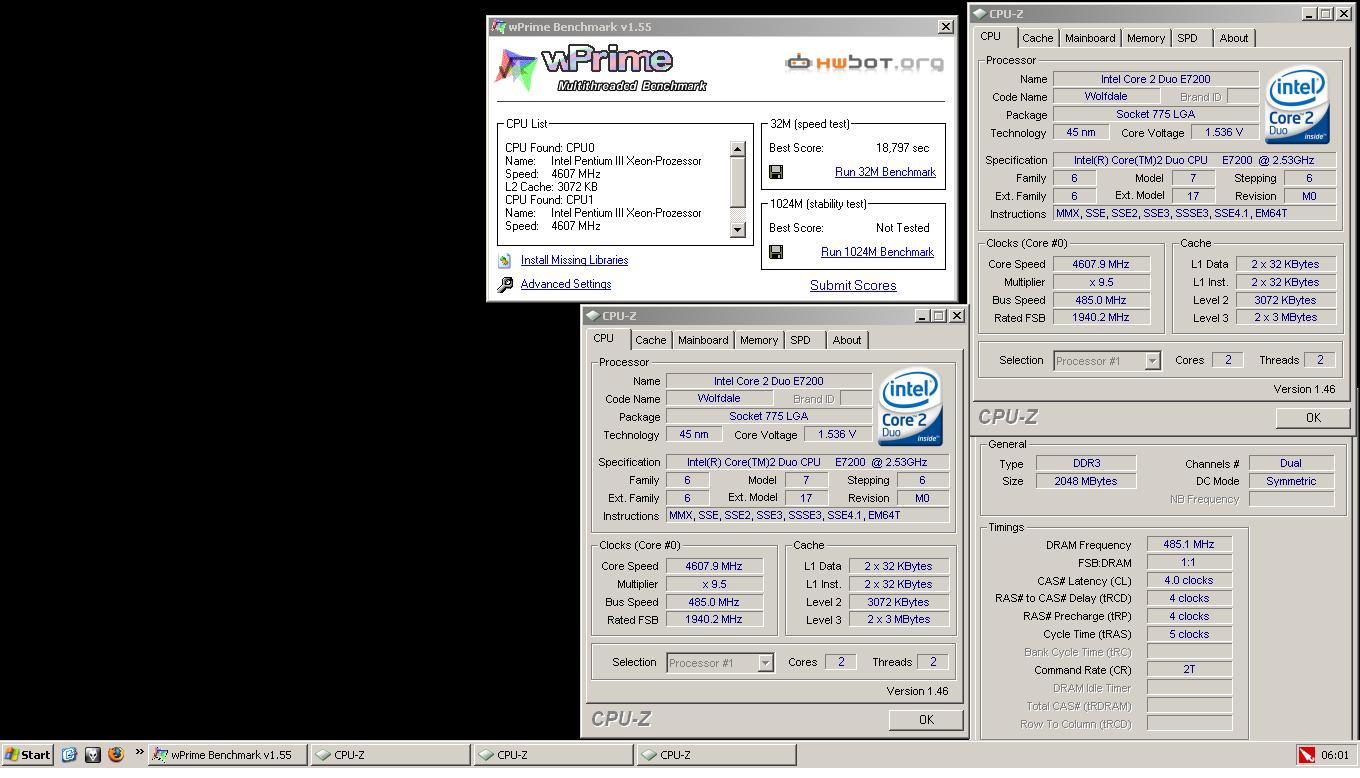Click the Command Rate 2T value
The image size is (1360, 778).
(1189, 670)
